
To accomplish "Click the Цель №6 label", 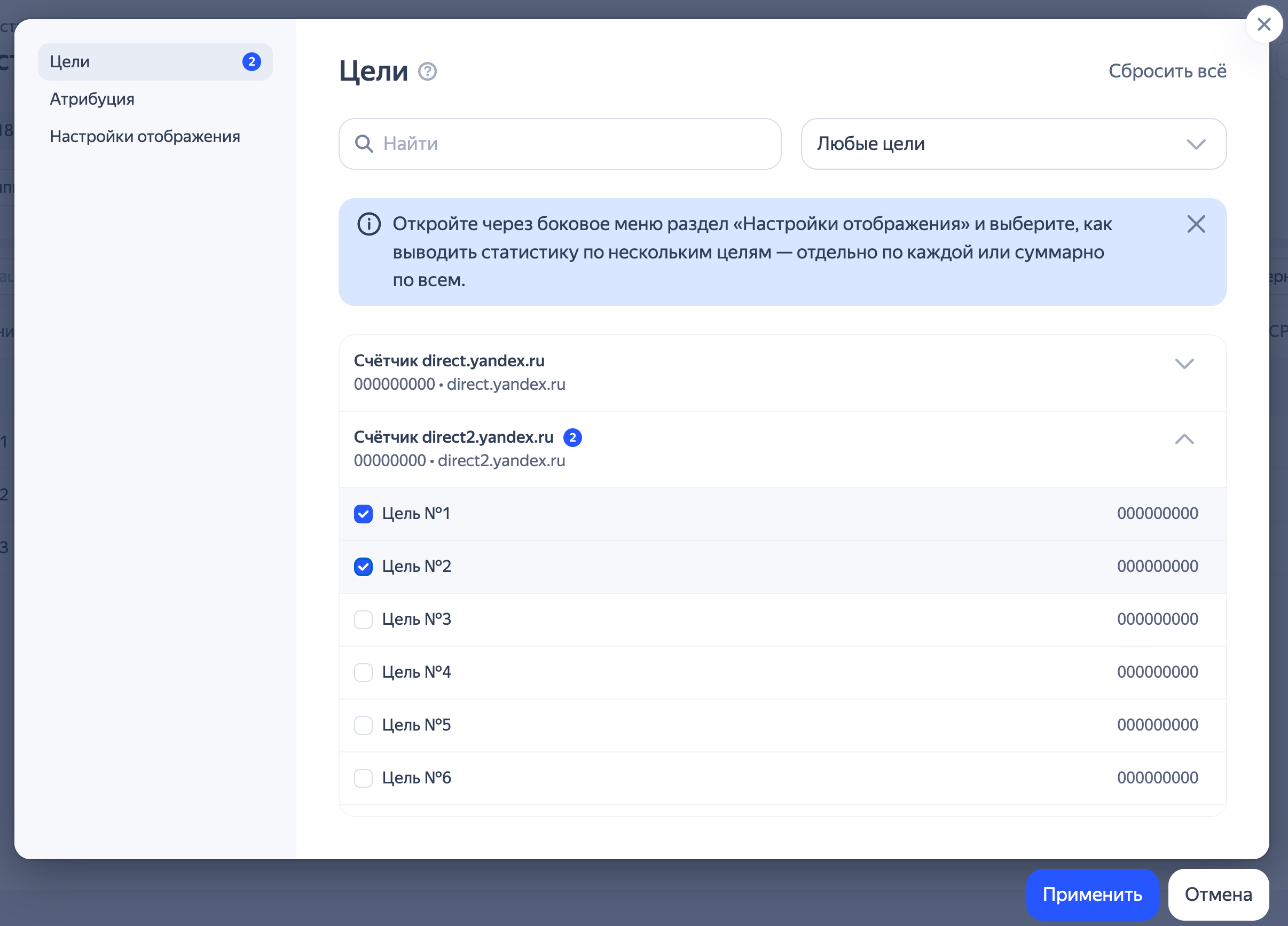I will point(417,778).
